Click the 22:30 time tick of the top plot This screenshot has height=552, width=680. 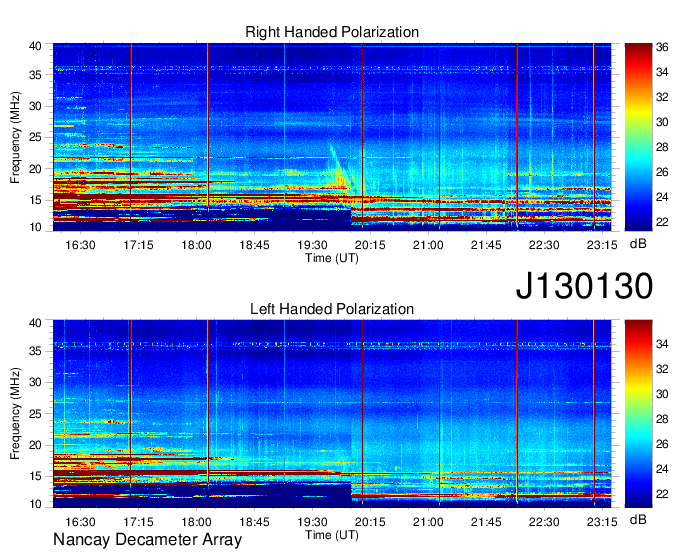(544, 245)
